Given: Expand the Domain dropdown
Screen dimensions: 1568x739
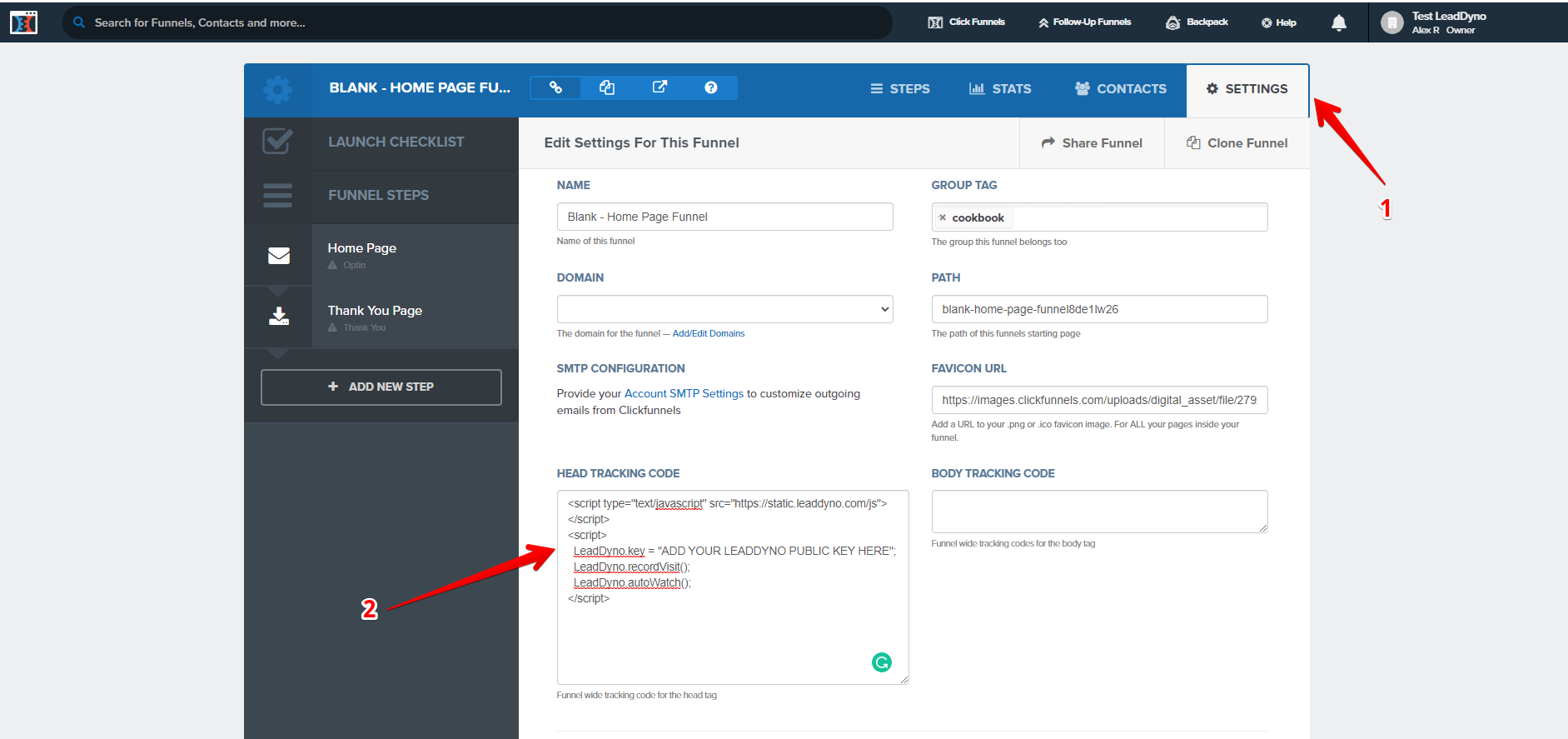Looking at the screenshot, I should click(725, 309).
